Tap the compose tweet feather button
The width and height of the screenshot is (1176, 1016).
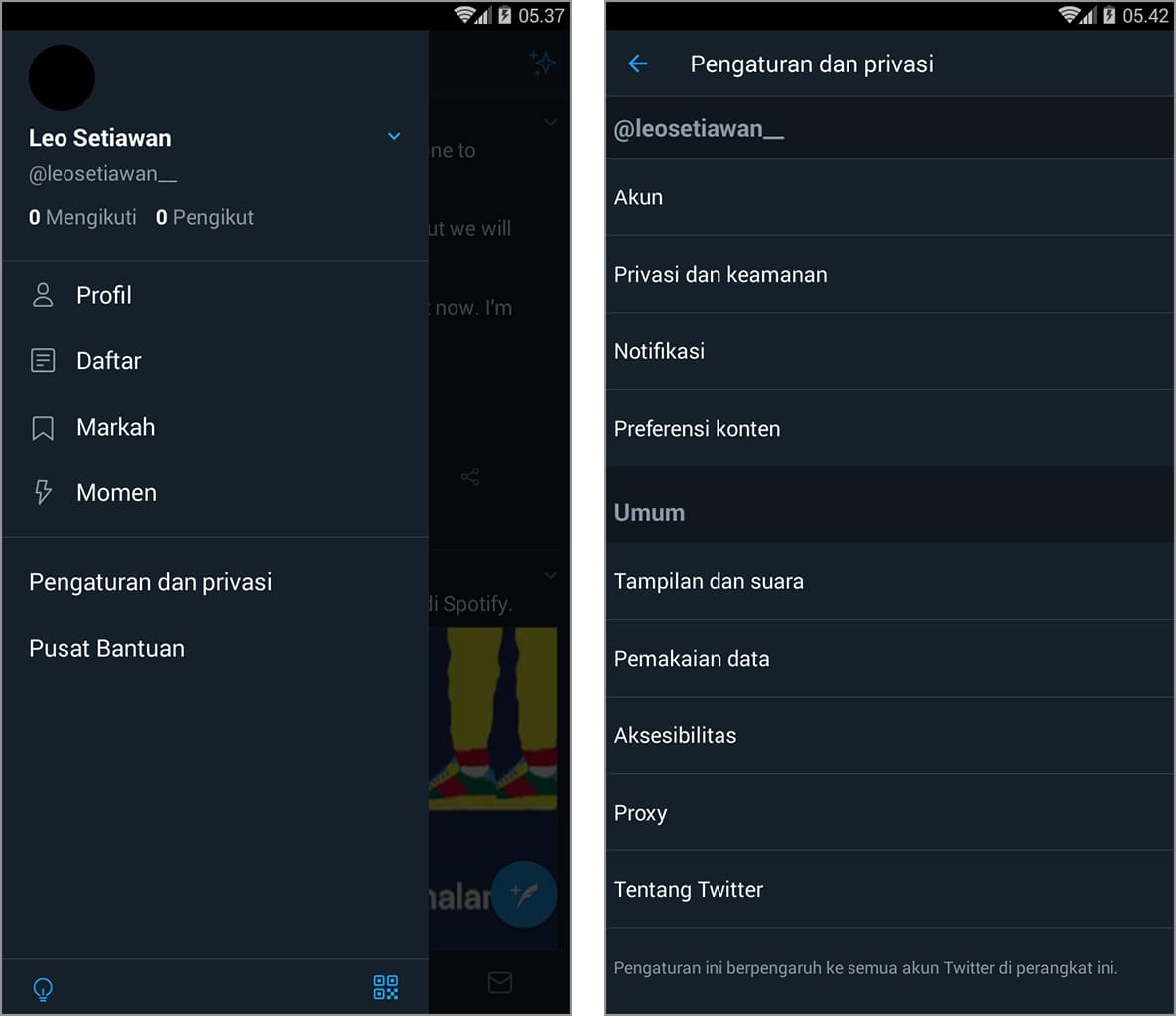pos(524,894)
